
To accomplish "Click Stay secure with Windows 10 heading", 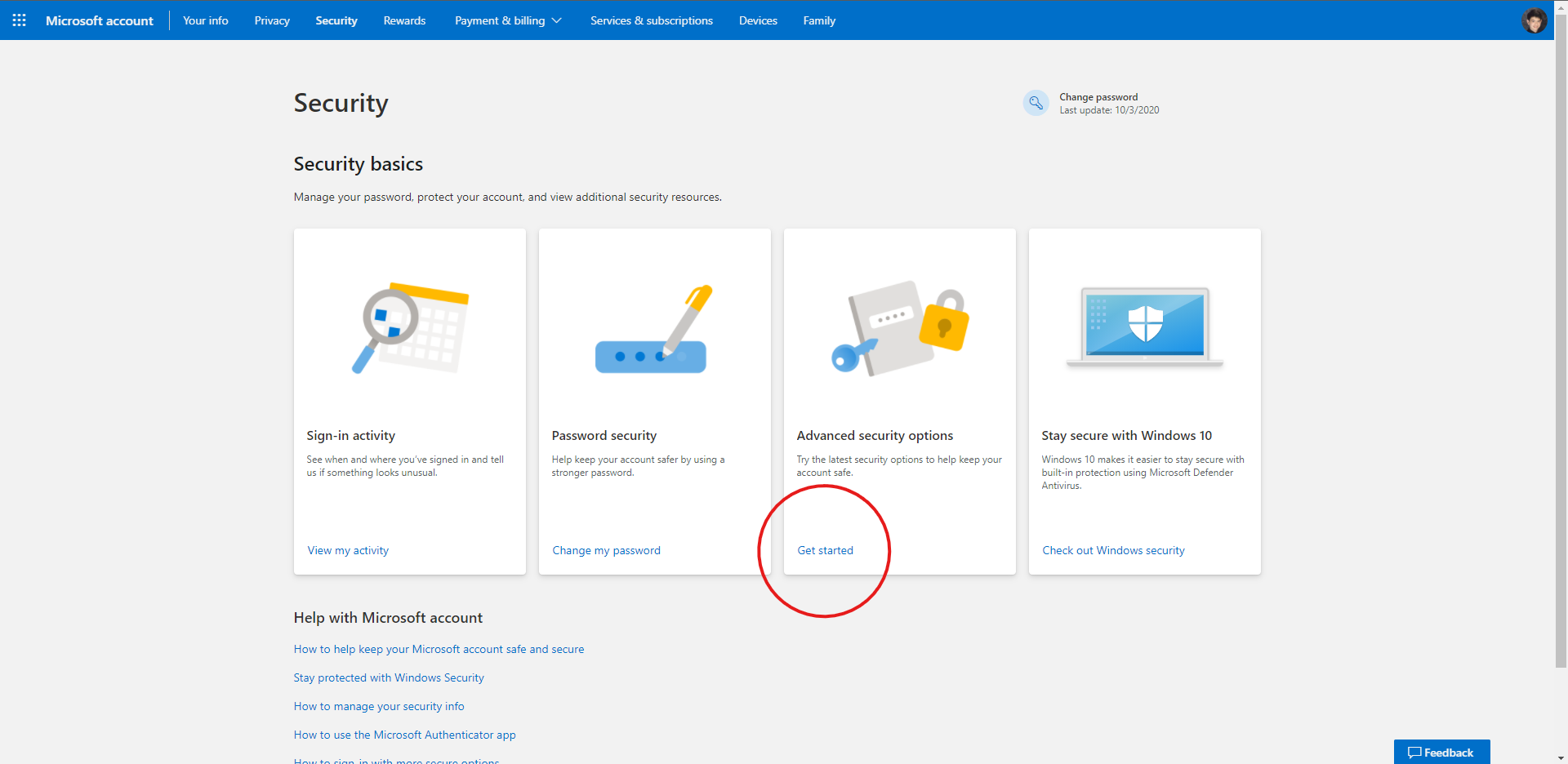I will pyautogui.click(x=1126, y=435).
